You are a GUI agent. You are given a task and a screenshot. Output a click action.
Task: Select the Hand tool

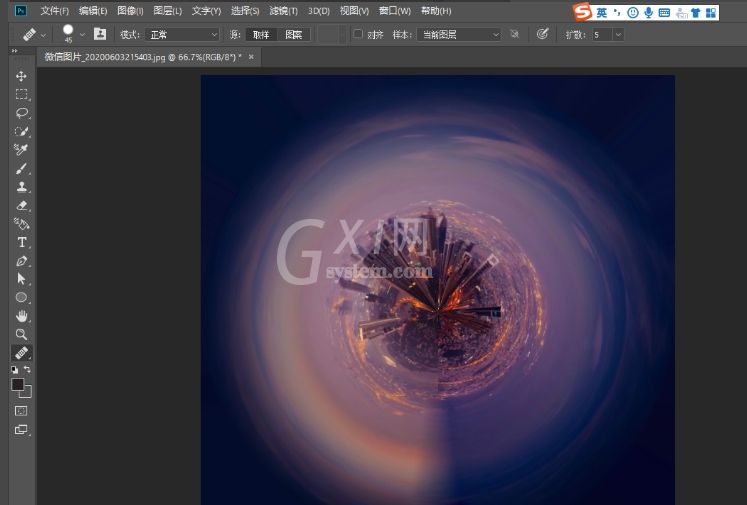(x=21, y=316)
